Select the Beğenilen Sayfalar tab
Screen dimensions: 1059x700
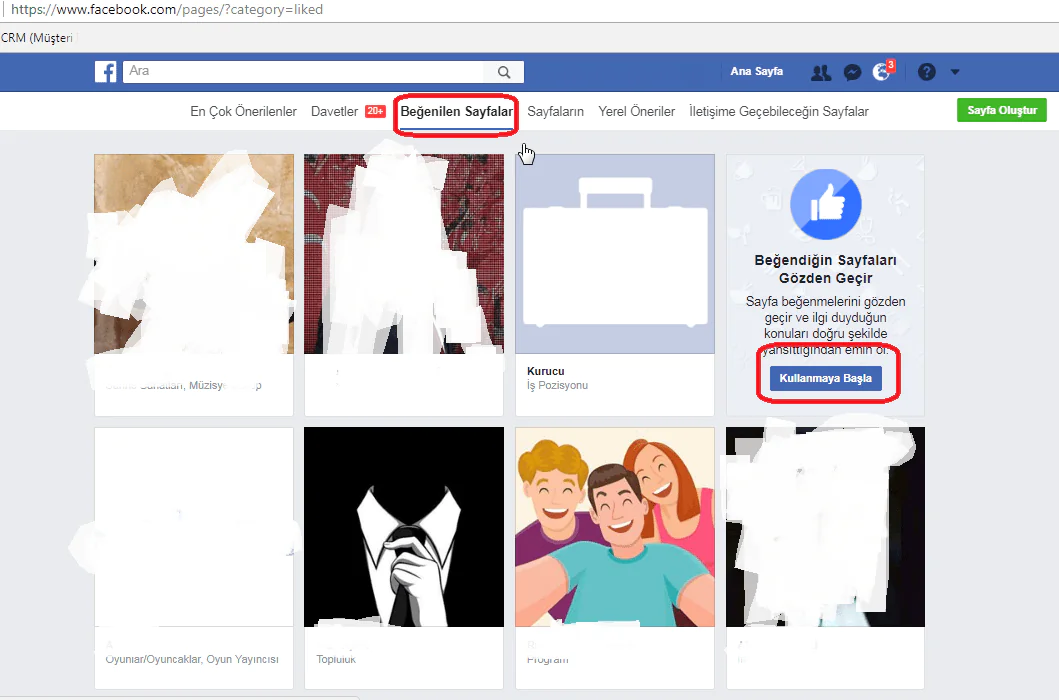(x=455, y=111)
